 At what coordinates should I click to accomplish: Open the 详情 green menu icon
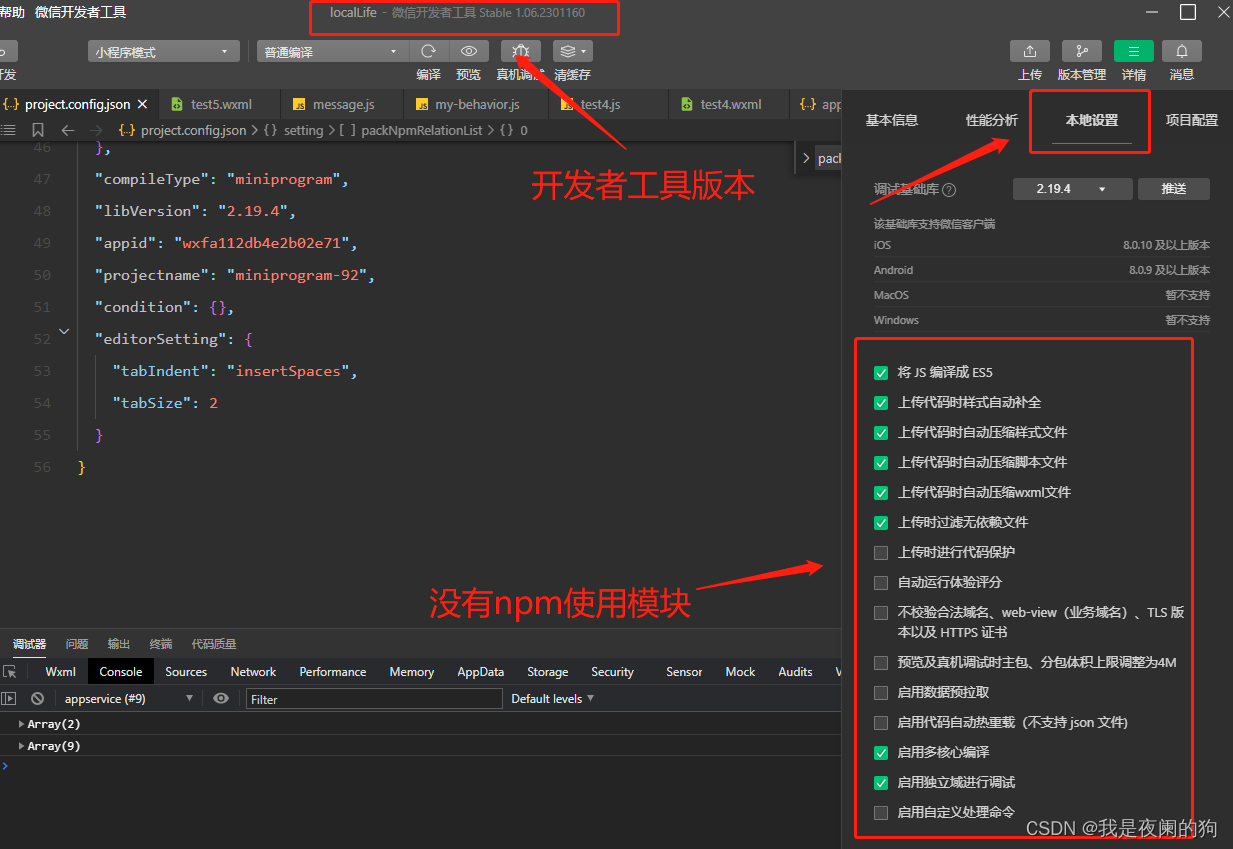pyautogui.click(x=1134, y=52)
